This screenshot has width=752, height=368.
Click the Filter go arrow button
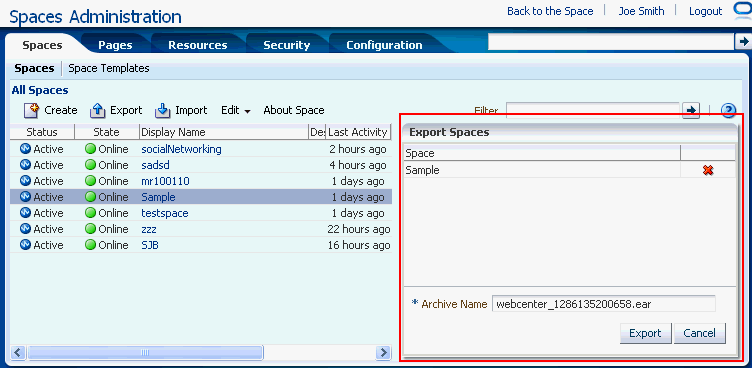(691, 110)
